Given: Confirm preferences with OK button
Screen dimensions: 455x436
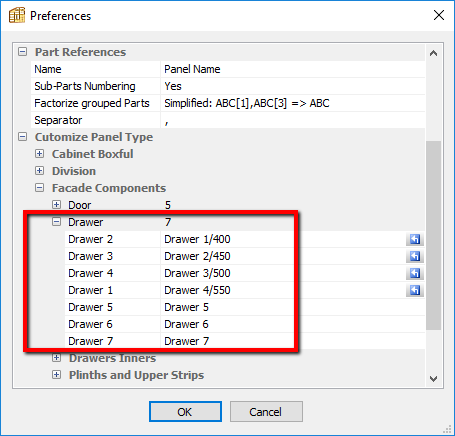Looking at the screenshot, I should pyautogui.click(x=185, y=412).
